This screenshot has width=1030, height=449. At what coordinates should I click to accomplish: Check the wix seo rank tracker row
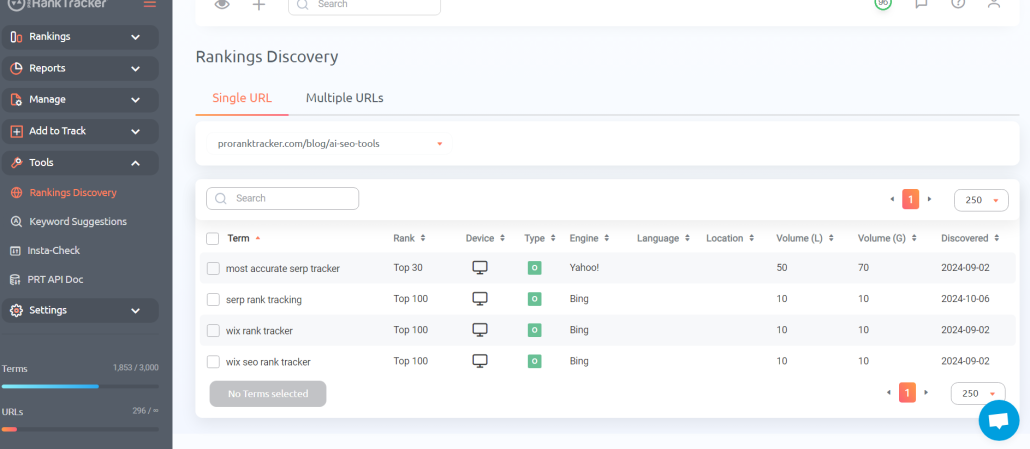(213, 362)
